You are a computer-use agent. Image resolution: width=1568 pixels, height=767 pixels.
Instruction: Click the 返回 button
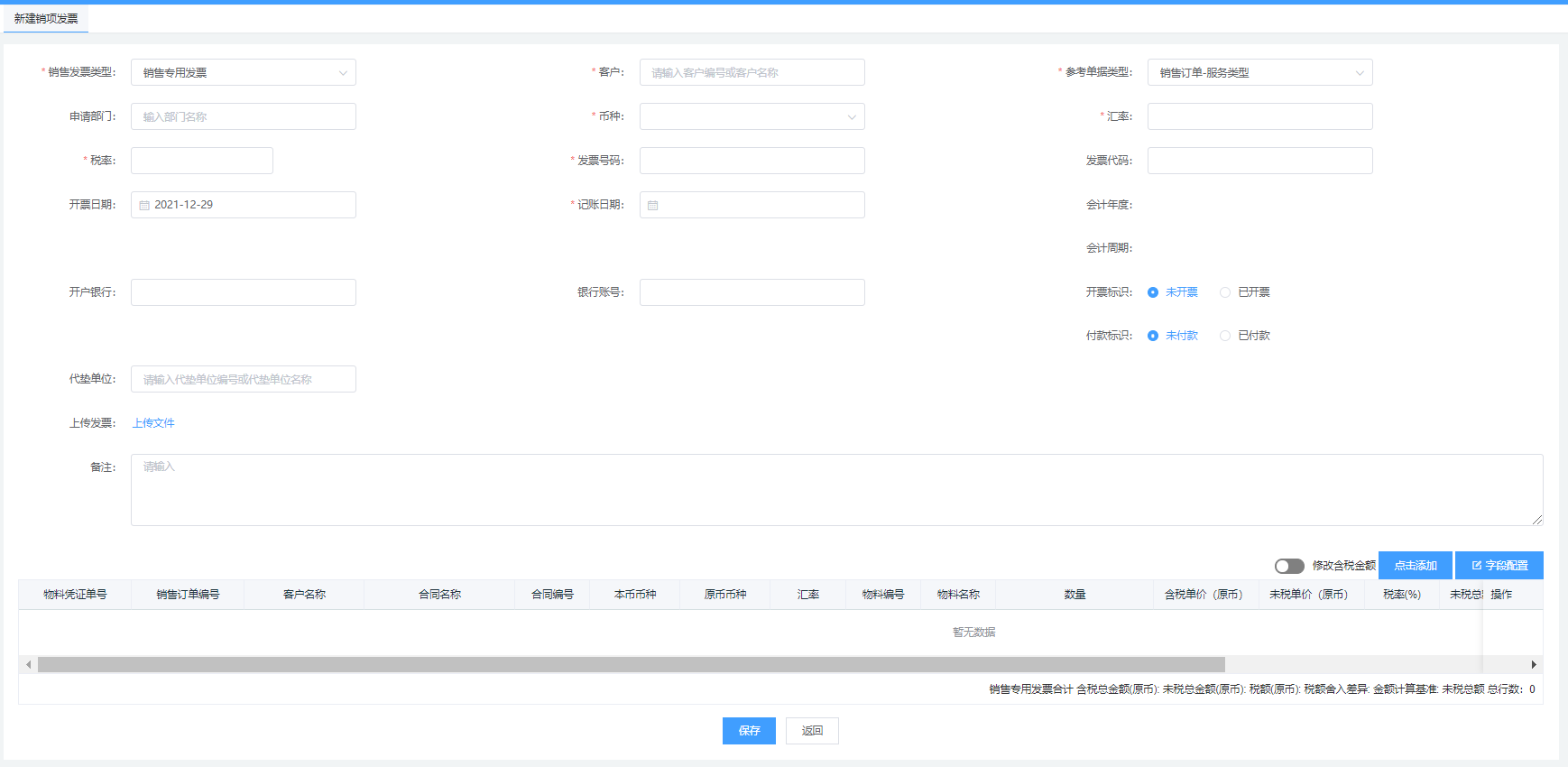click(812, 731)
